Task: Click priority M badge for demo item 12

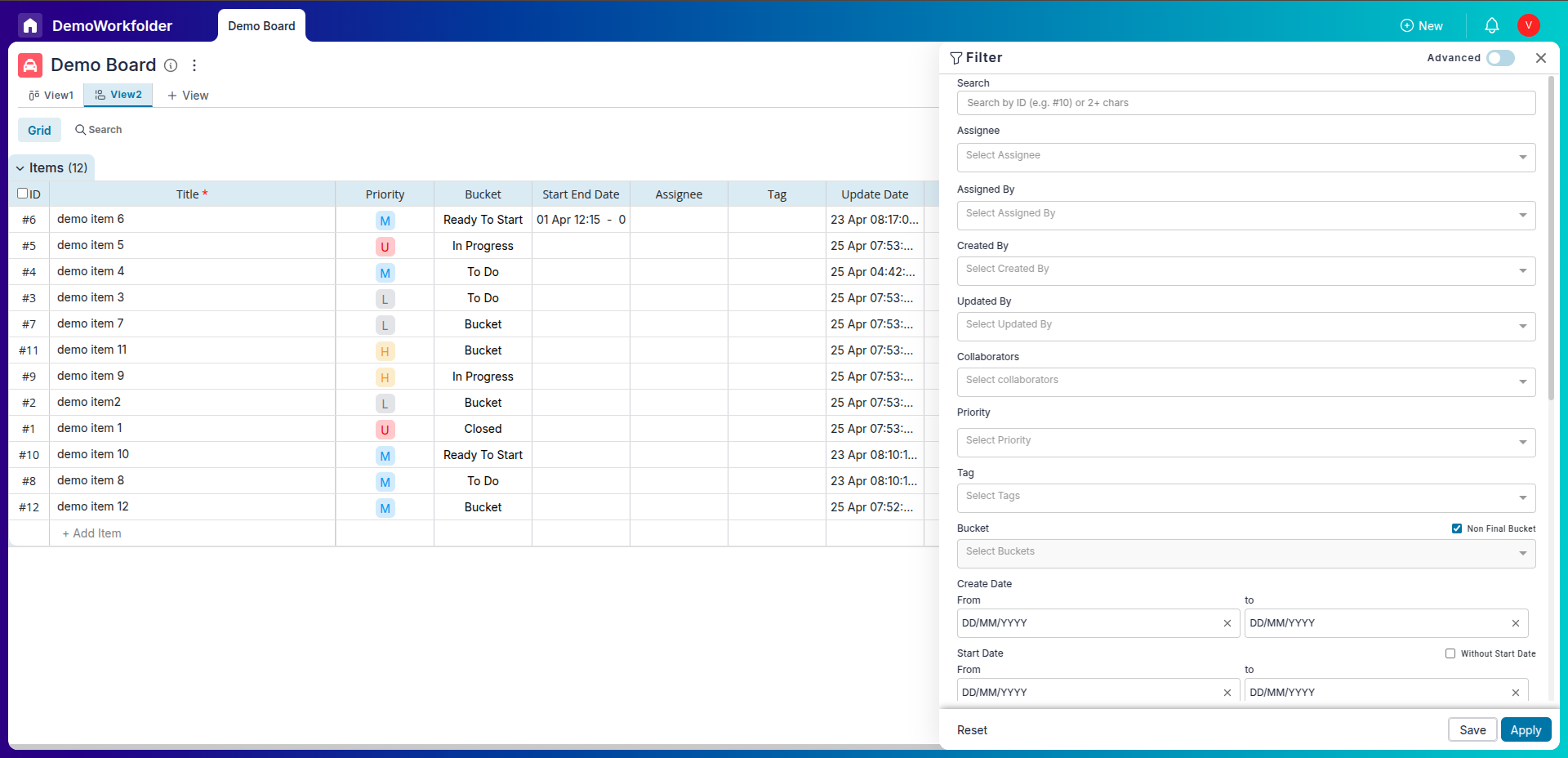Action: coord(385,508)
